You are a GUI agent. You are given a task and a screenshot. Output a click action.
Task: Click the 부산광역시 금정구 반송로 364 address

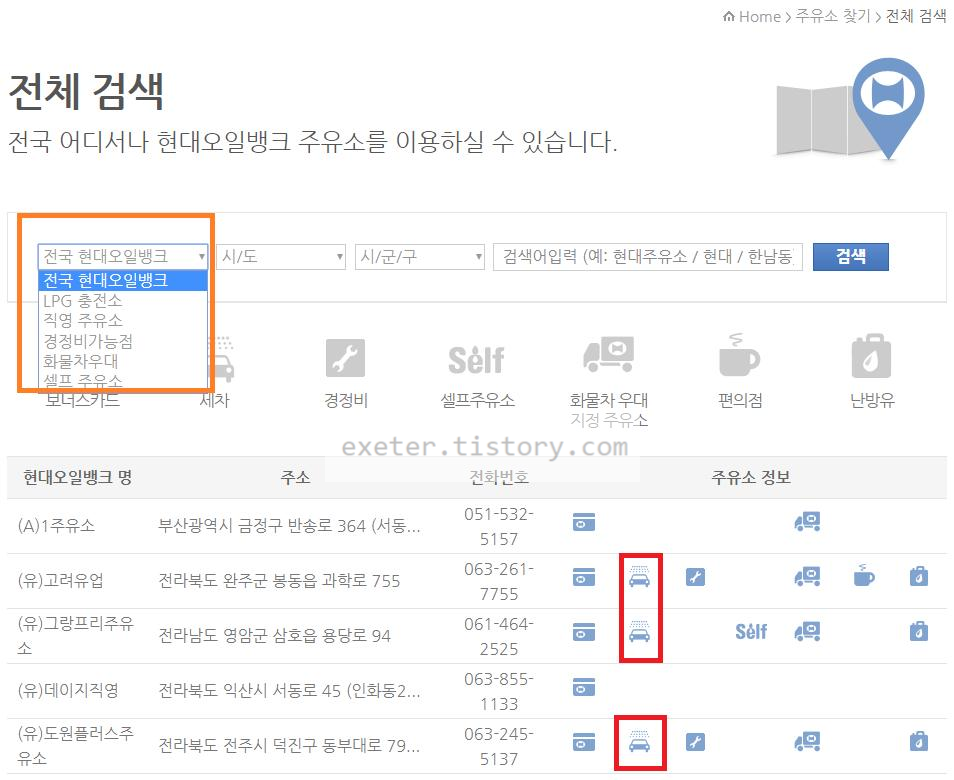click(x=289, y=526)
